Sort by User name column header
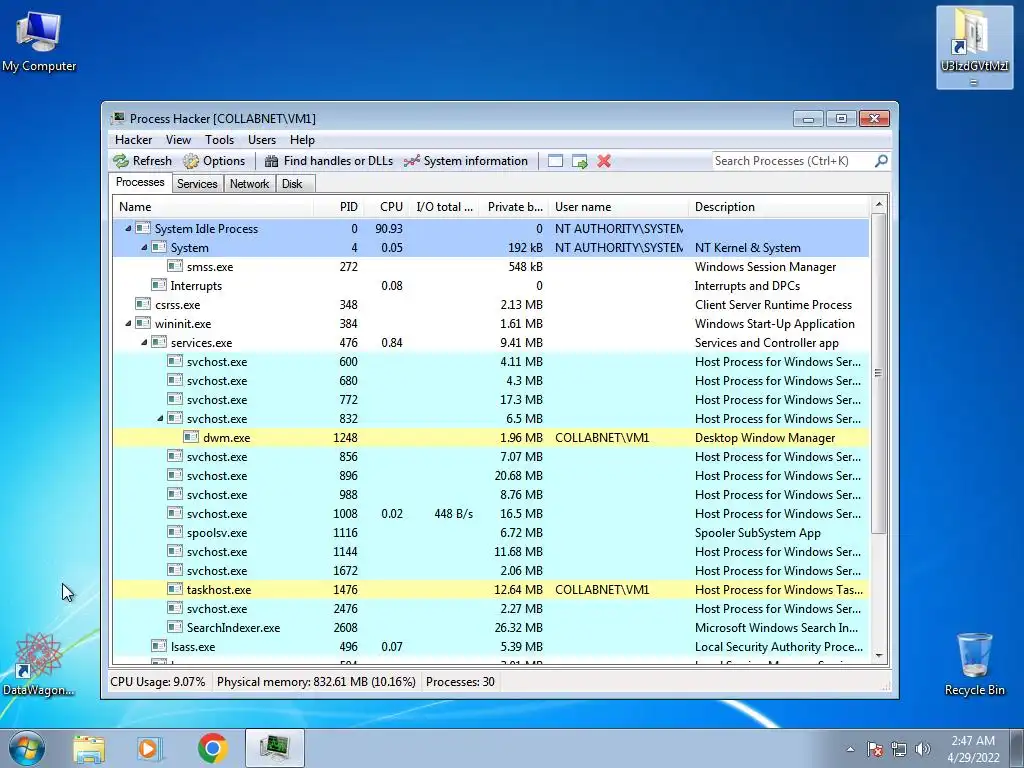The height and width of the screenshot is (768, 1024). point(618,207)
